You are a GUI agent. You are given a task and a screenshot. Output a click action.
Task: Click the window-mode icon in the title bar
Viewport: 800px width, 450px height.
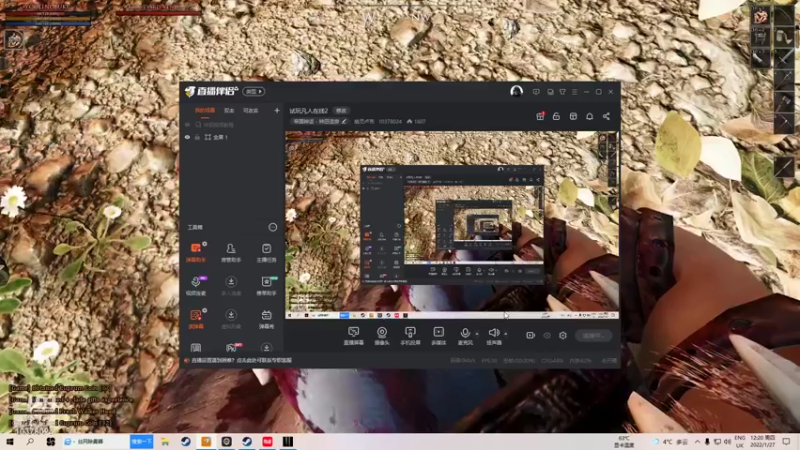(550, 92)
